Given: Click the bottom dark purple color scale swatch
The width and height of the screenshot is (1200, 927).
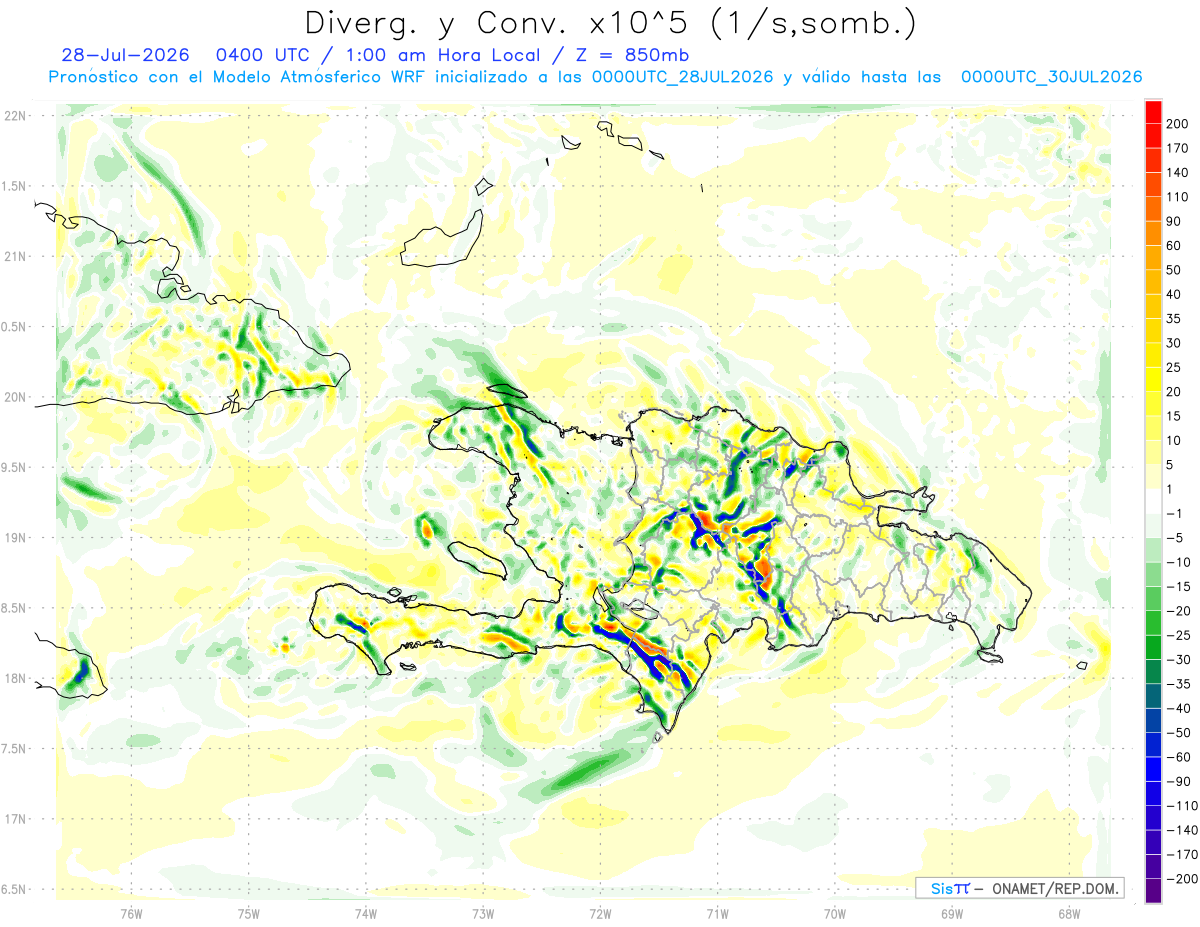Looking at the screenshot, I should click(x=1153, y=890).
